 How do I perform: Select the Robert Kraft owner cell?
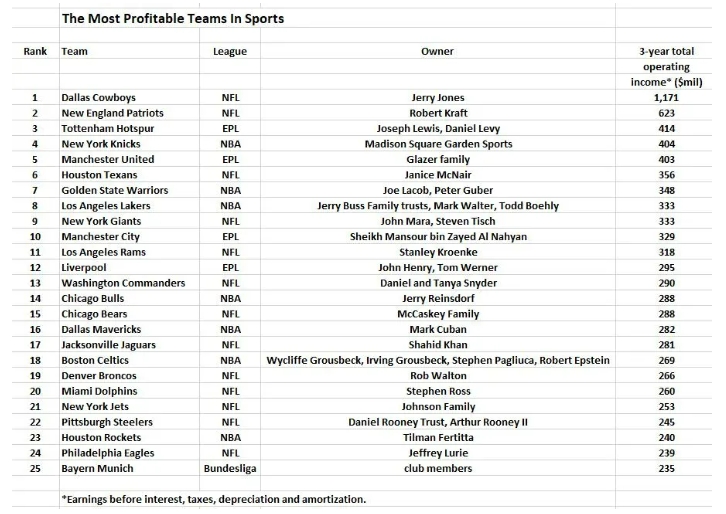pos(438,113)
